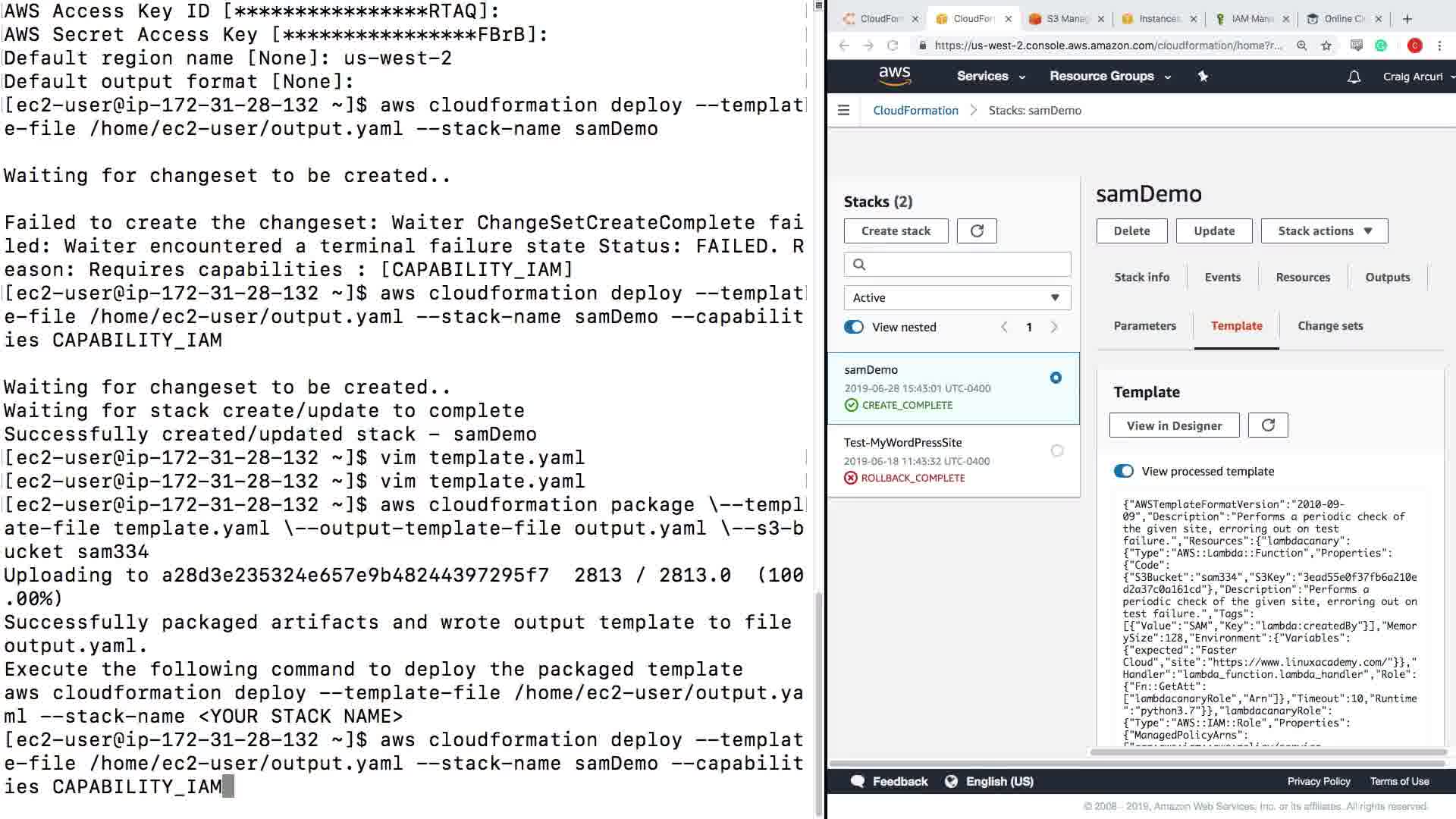Viewport: 1456px width, 819px height.
Task: Open the notifications bell icon
Action: click(x=1354, y=77)
